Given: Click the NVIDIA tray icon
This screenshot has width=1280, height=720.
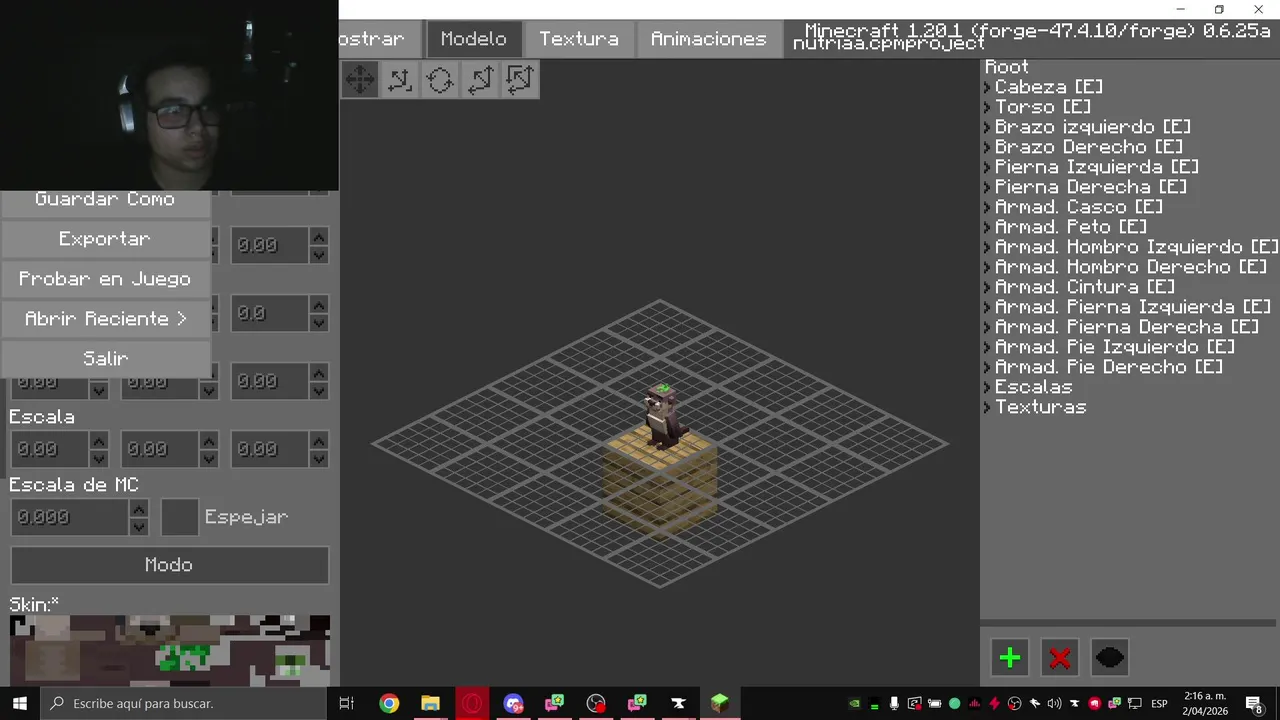Looking at the screenshot, I should click(854, 703).
